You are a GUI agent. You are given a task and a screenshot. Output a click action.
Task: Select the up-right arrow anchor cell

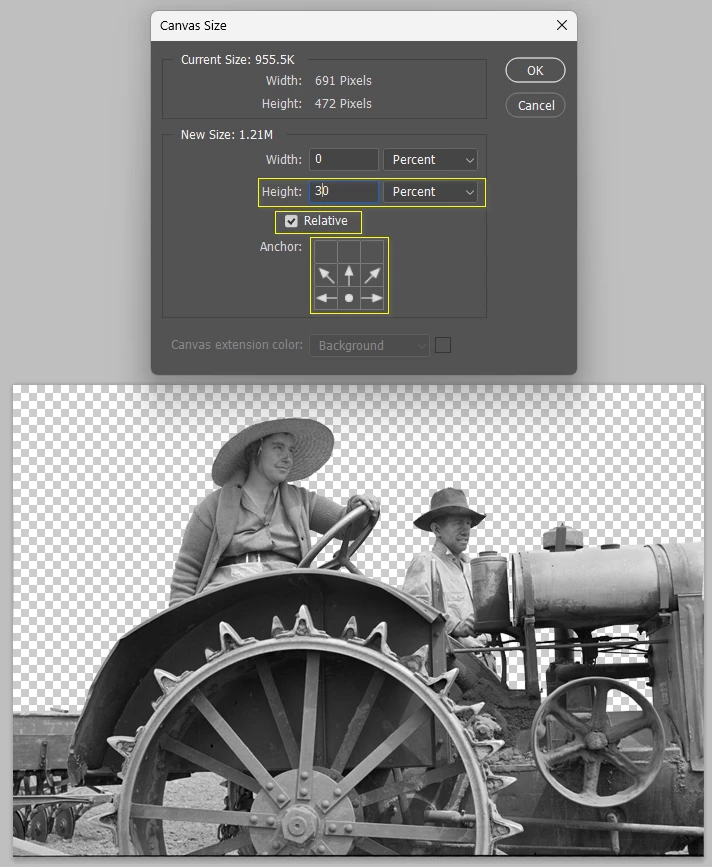[372, 275]
